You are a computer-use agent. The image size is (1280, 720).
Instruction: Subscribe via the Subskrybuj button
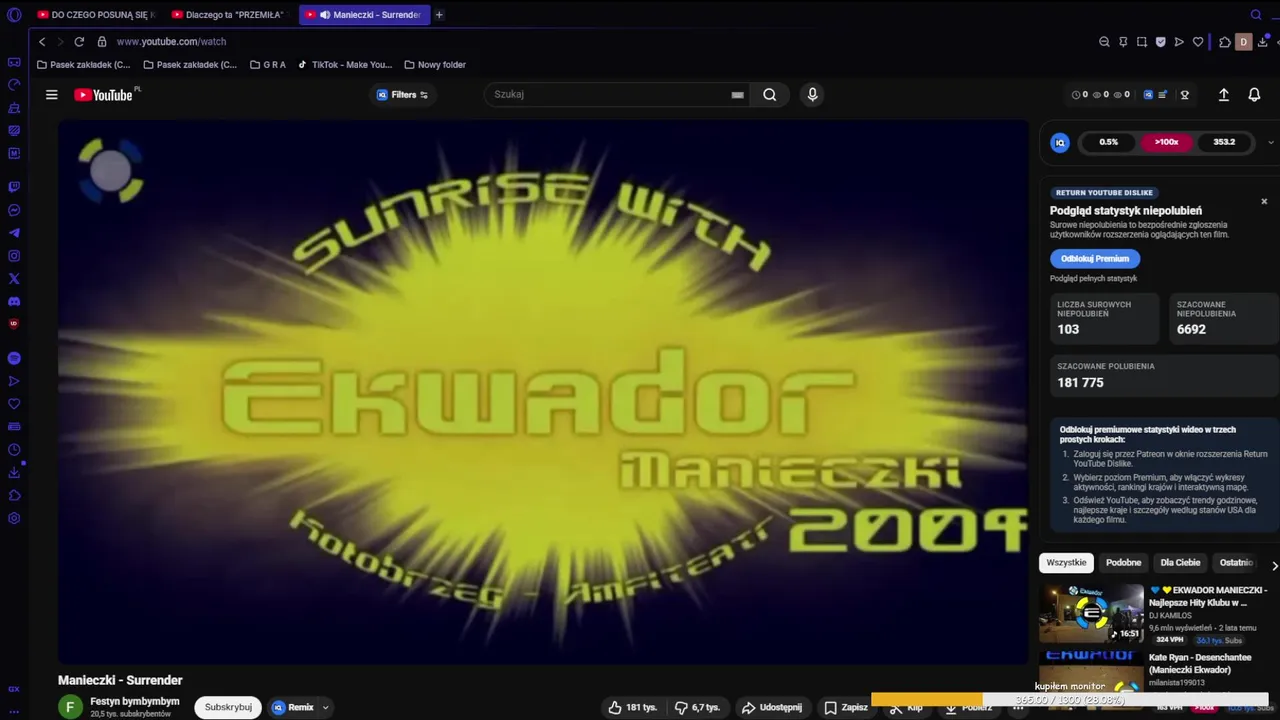(228, 707)
